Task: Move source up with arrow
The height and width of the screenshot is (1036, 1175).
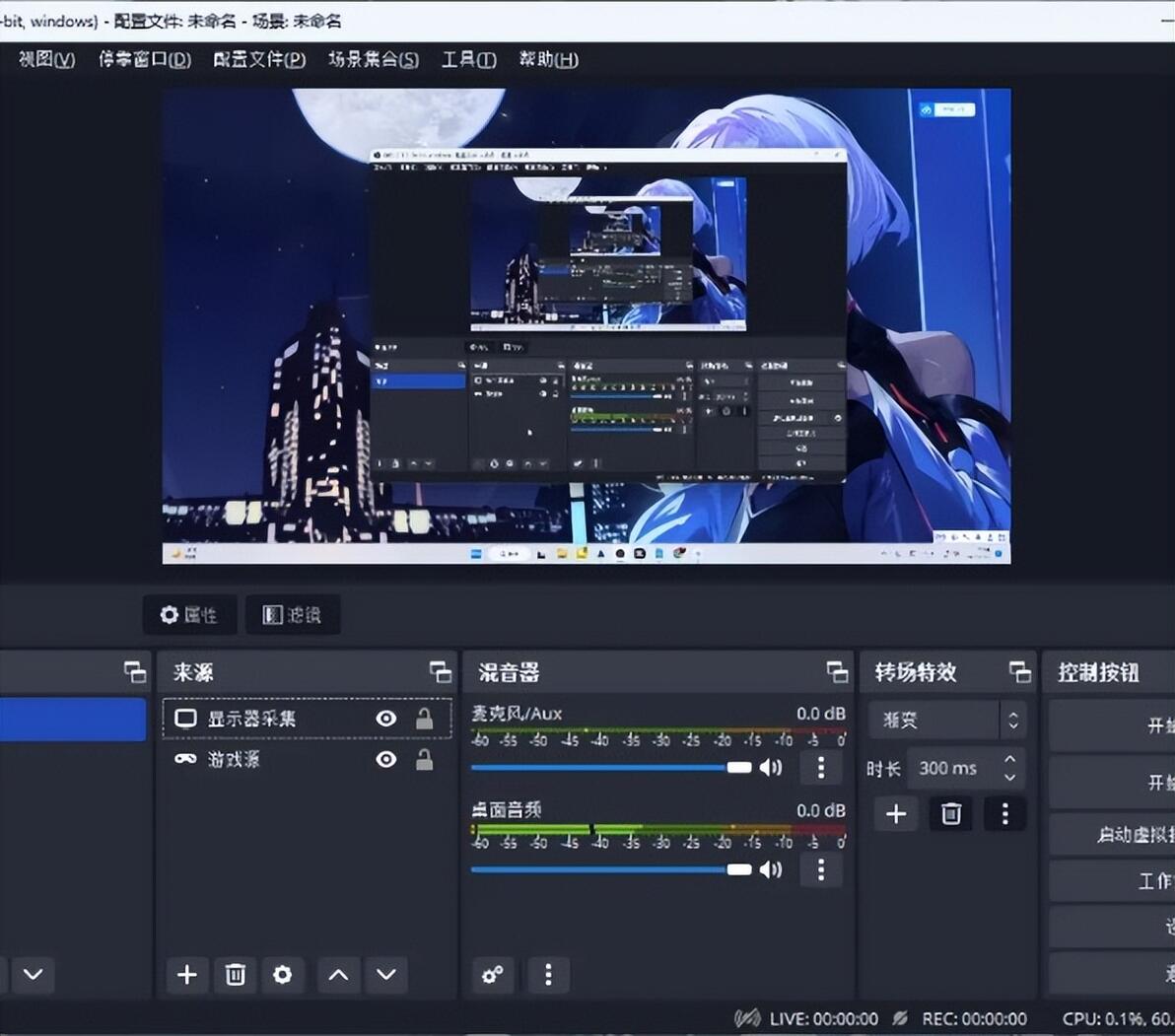Action: coord(339,975)
